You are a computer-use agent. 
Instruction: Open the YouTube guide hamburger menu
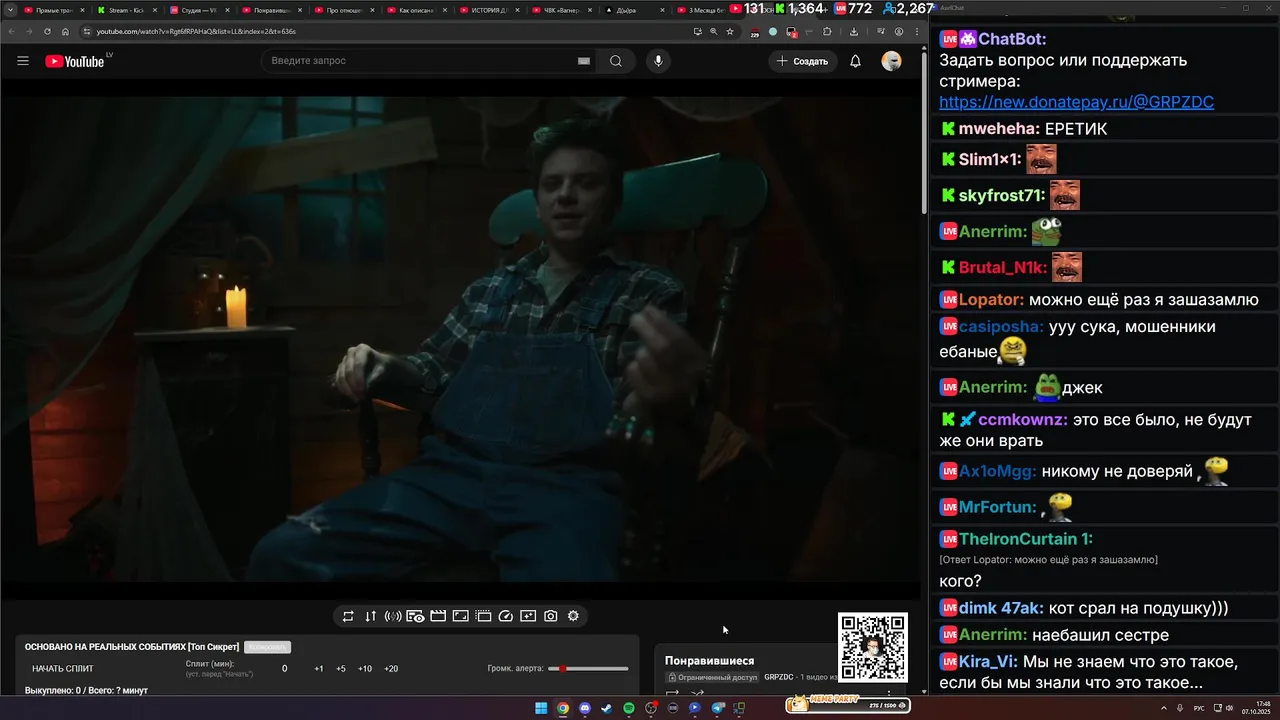pos(23,61)
